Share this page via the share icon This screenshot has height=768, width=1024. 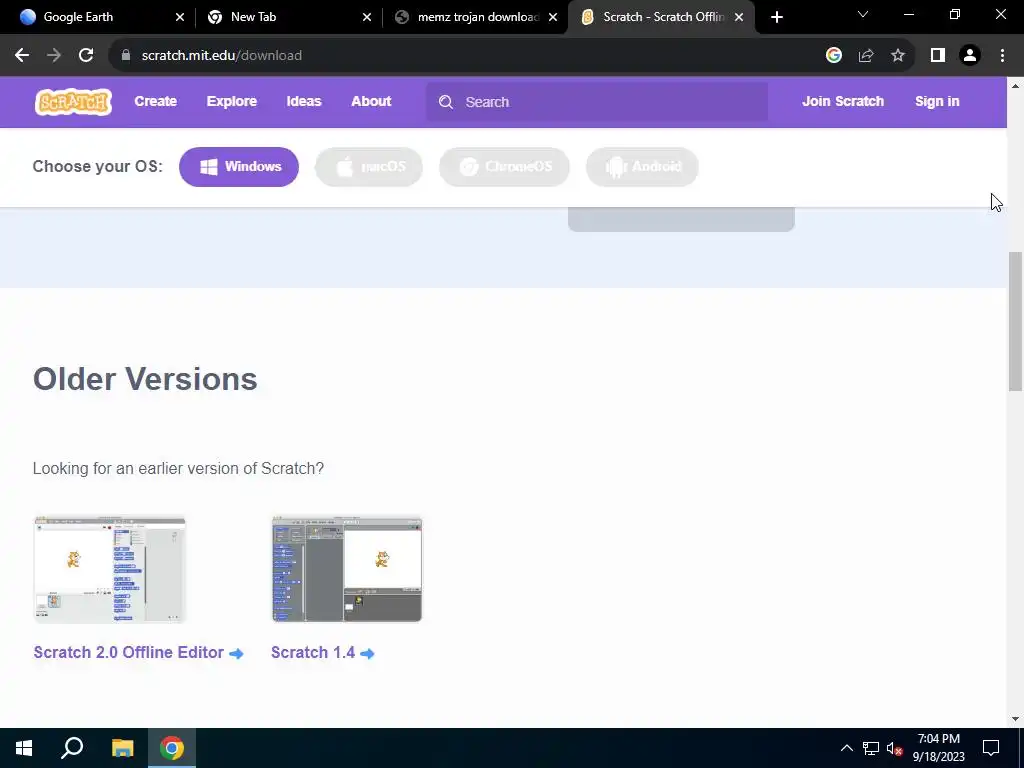tap(866, 56)
